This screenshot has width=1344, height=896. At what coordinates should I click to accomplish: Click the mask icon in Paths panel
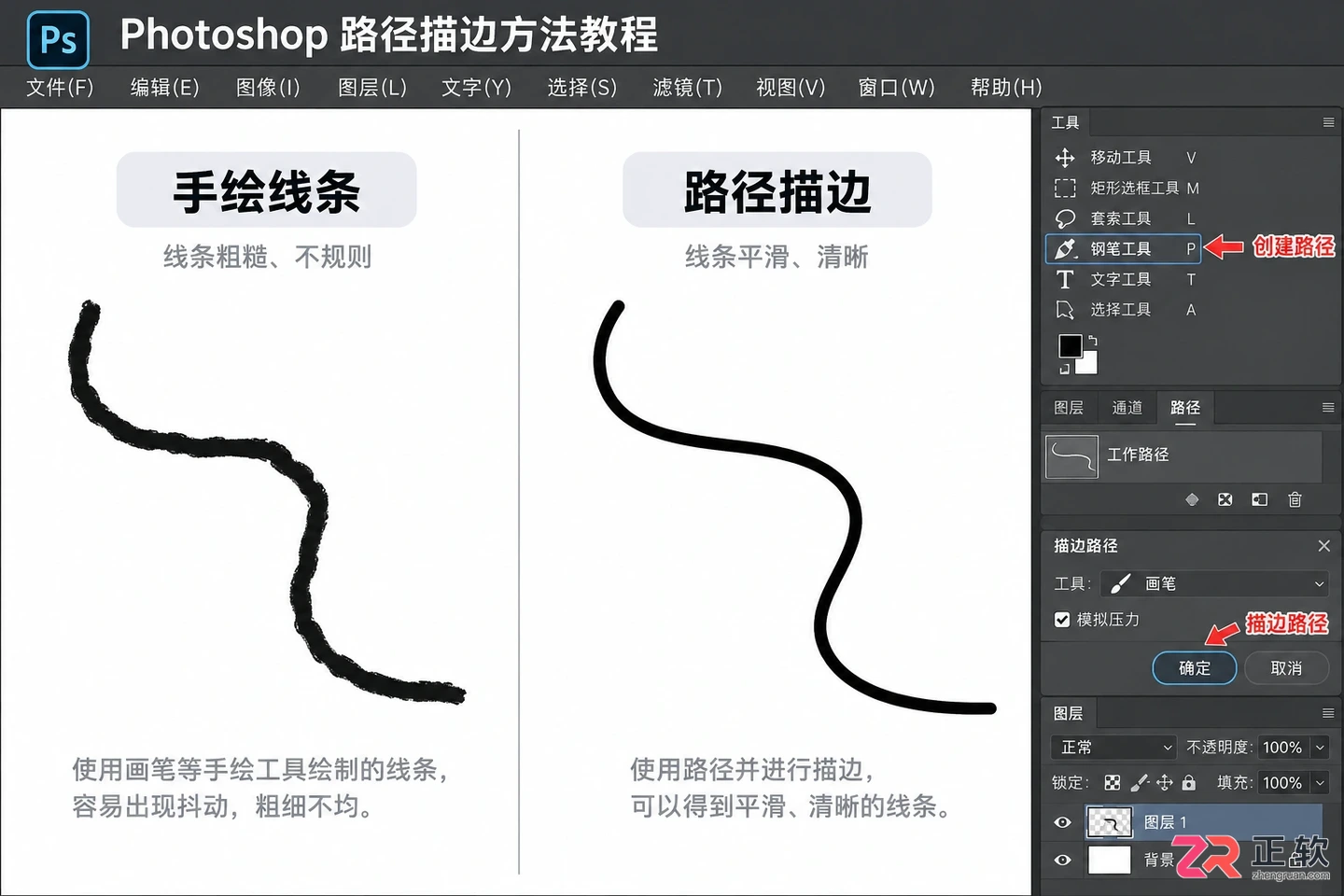(1259, 499)
